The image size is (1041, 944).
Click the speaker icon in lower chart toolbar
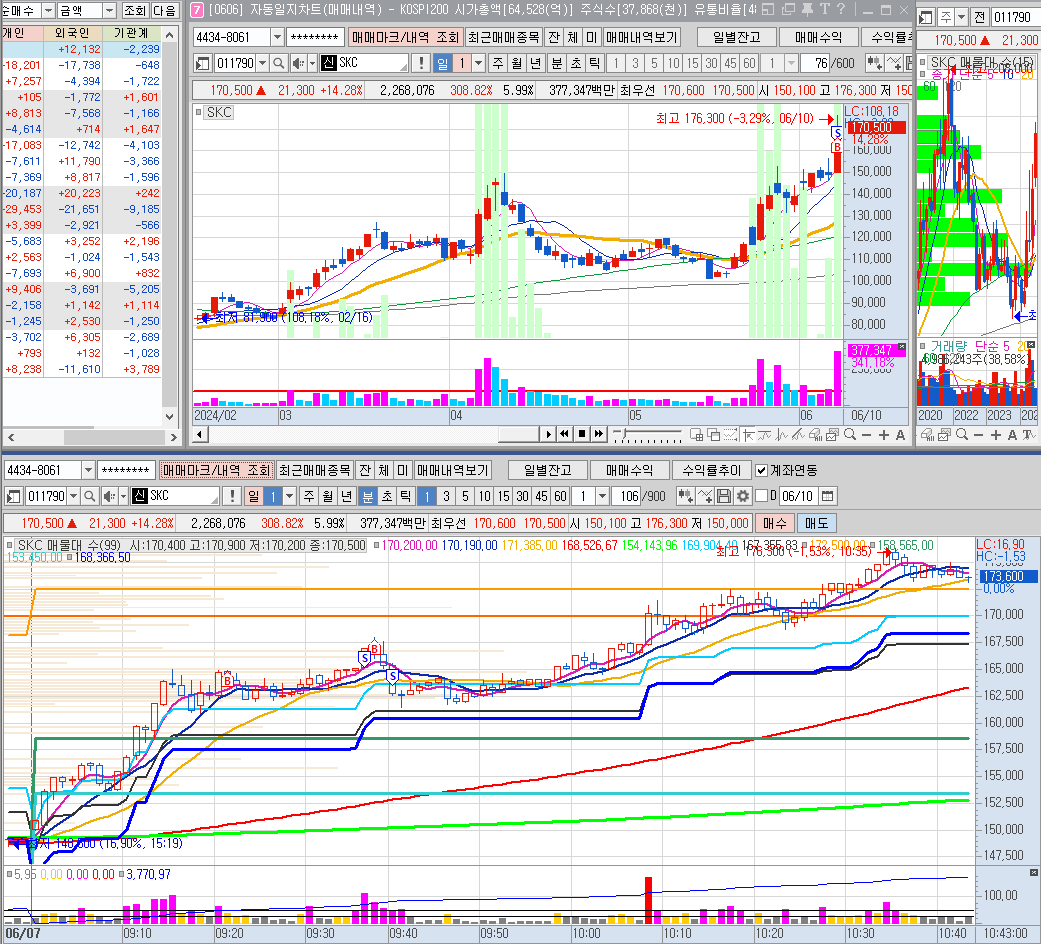coord(109,496)
